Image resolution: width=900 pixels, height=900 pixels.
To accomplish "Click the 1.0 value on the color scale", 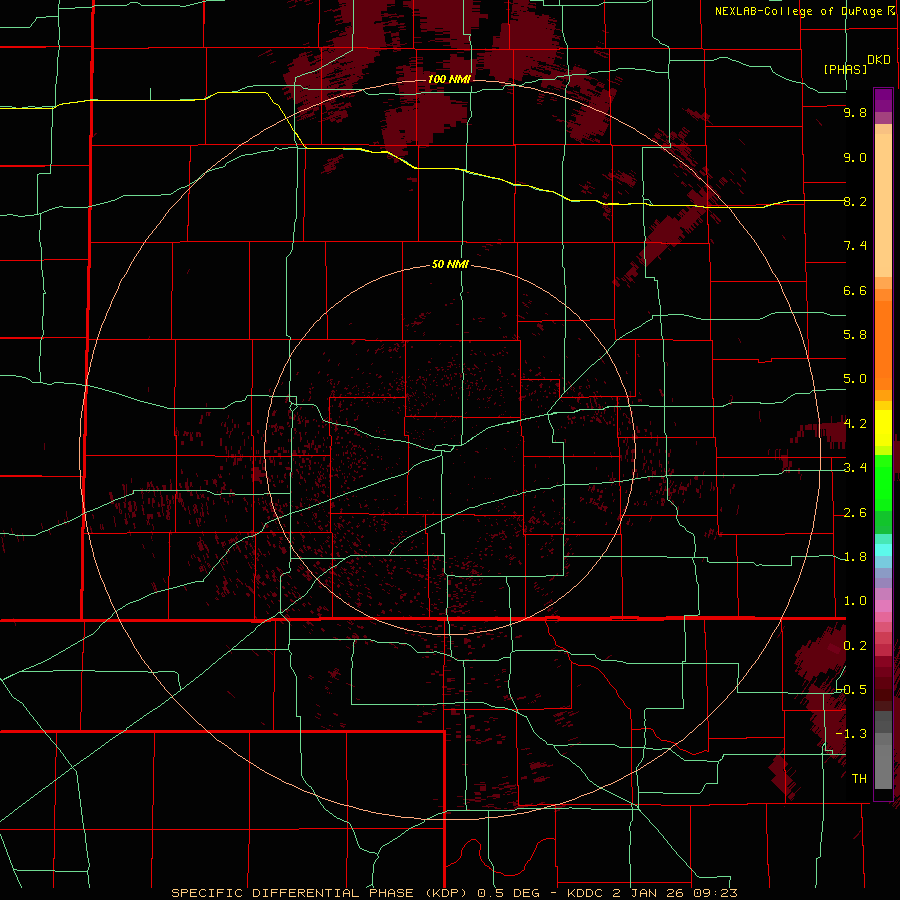I will (855, 601).
